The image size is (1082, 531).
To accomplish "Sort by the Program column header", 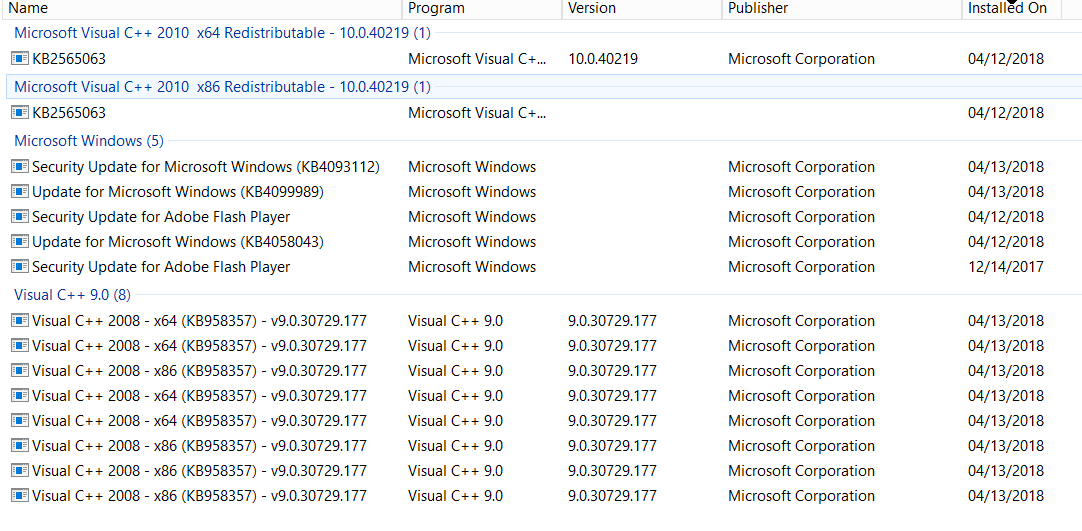I will click(x=482, y=8).
